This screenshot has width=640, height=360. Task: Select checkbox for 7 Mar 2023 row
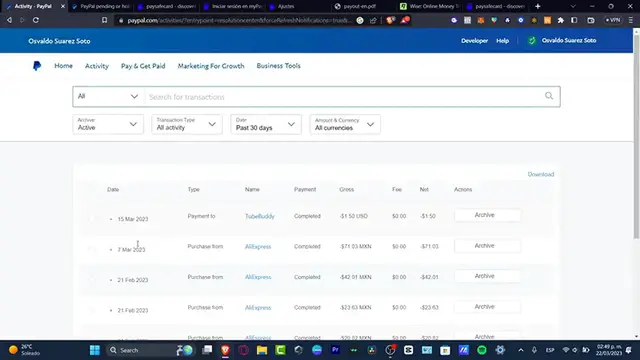tap(91, 249)
